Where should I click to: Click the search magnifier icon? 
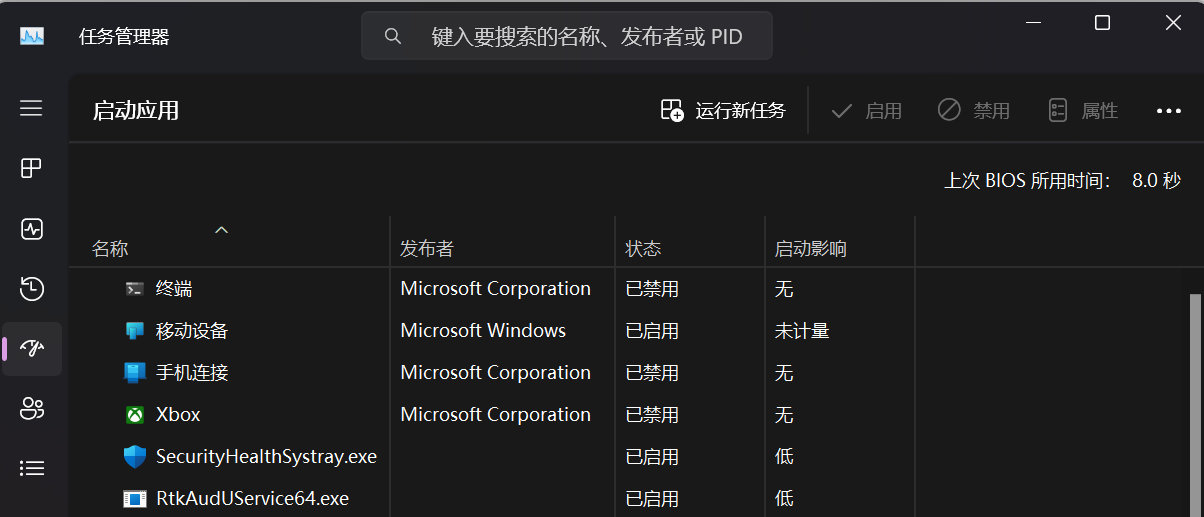click(x=393, y=36)
